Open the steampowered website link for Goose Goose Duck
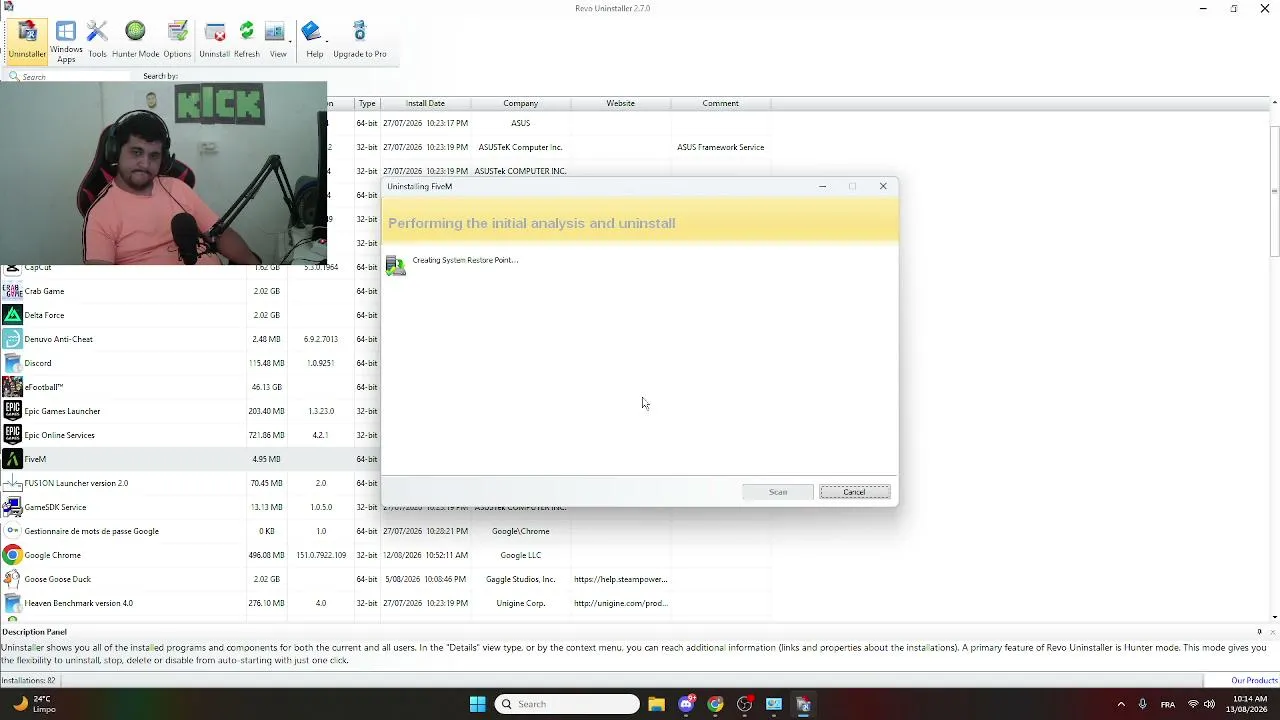The width and height of the screenshot is (1280, 720). click(x=620, y=579)
